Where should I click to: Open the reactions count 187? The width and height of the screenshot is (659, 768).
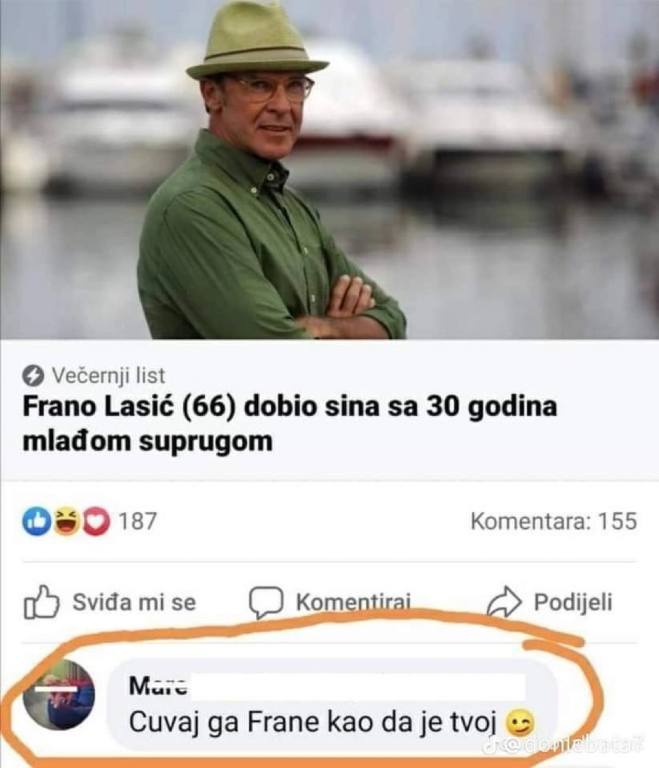click(138, 521)
